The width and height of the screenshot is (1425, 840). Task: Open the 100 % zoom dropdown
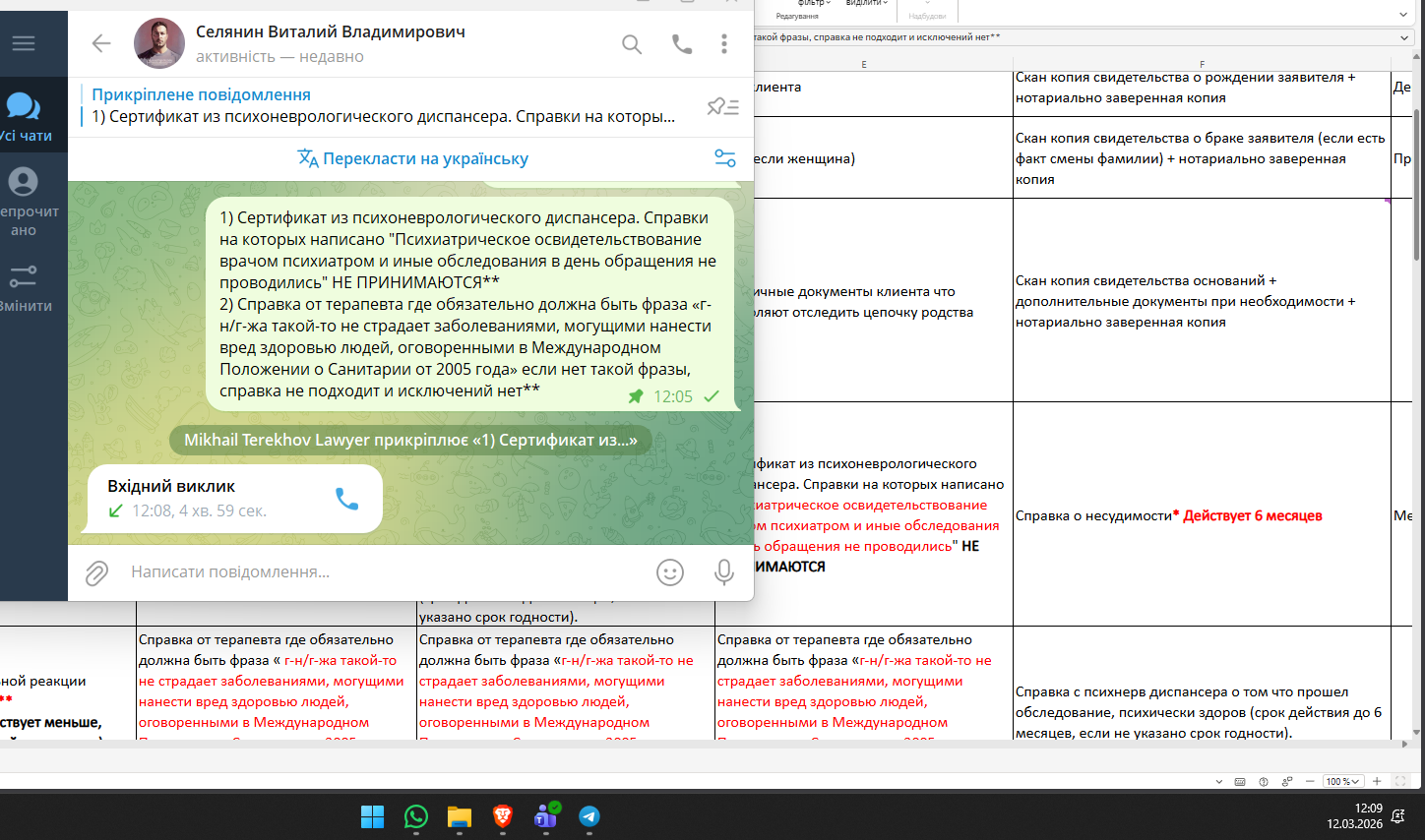pos(1342,782)
